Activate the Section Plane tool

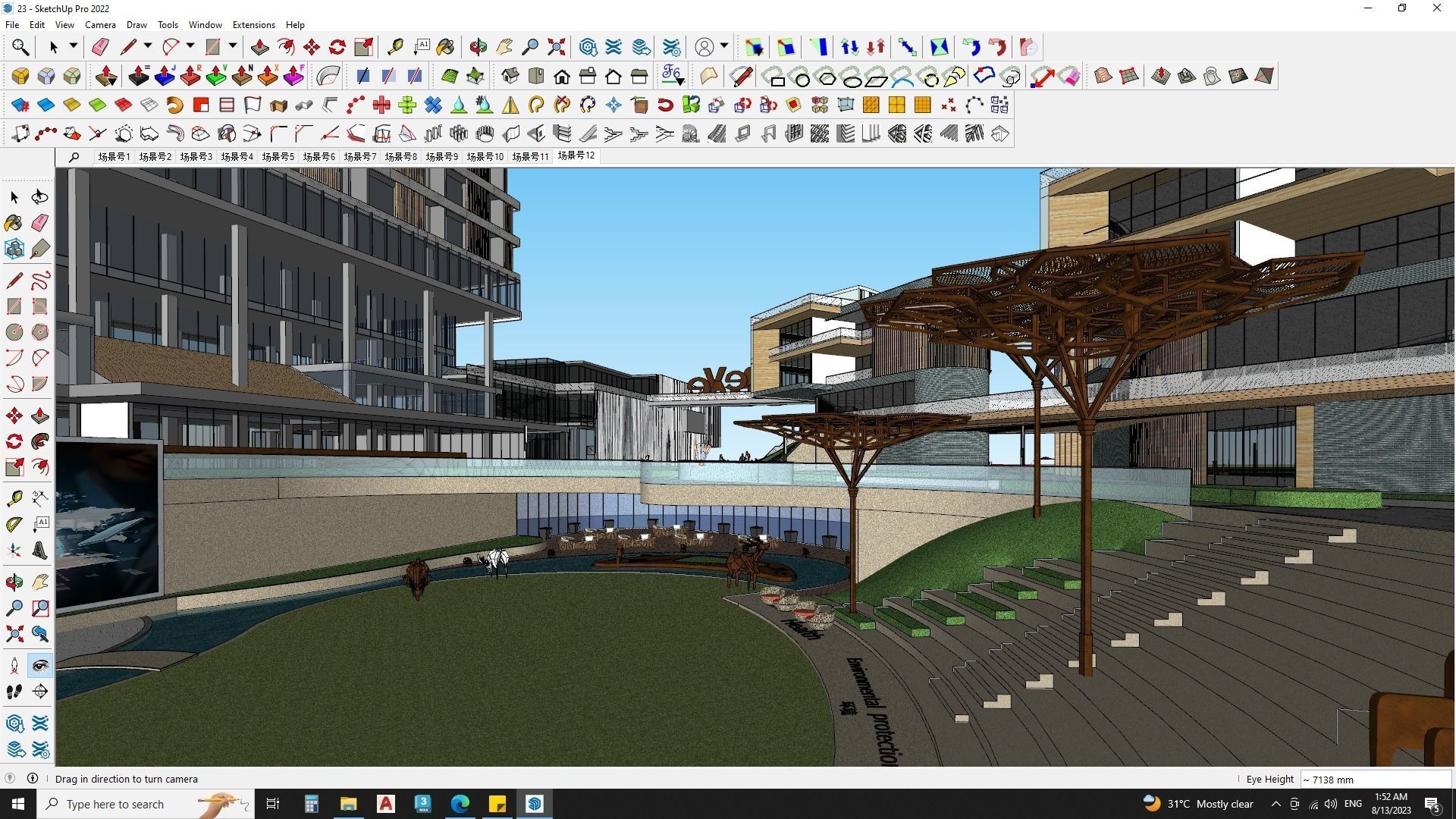40,692
